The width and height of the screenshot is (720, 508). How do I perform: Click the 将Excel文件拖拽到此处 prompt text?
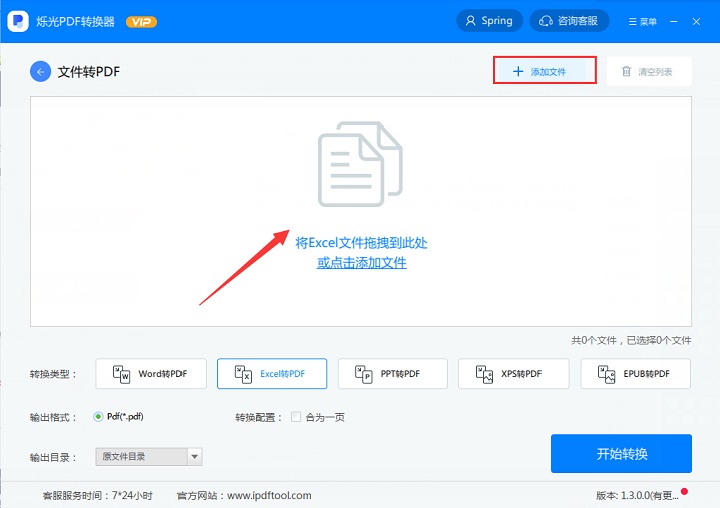[361, 243]
